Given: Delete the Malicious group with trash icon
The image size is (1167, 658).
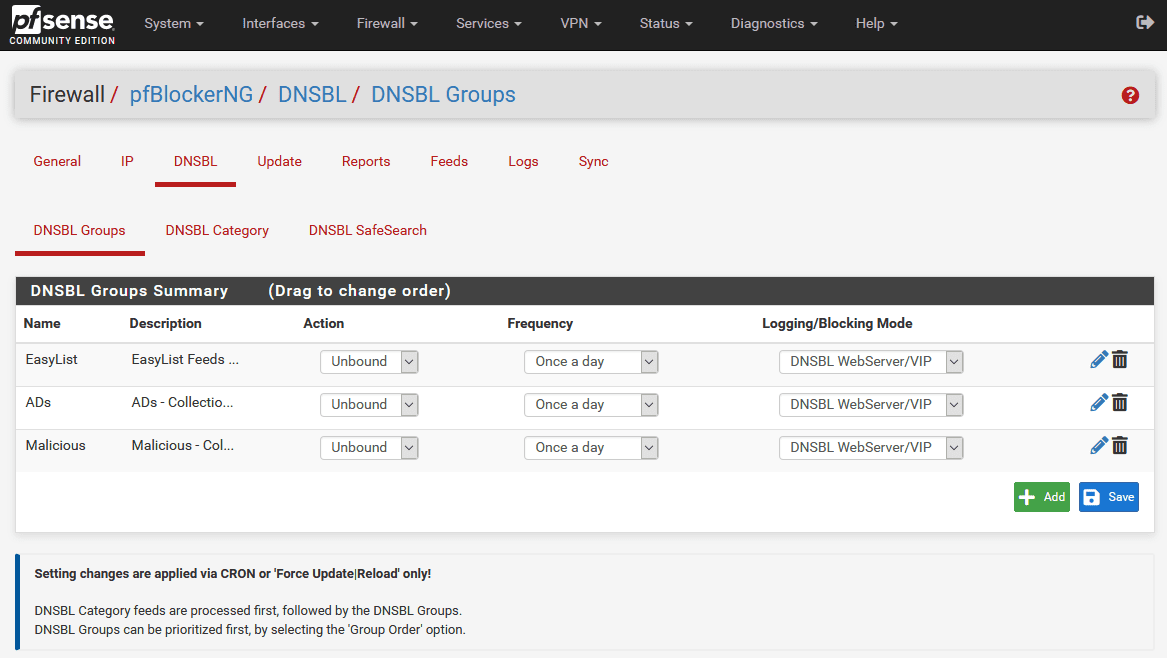Looking at the screenshot, I should pyautogui.click(x=1120, y=447).
